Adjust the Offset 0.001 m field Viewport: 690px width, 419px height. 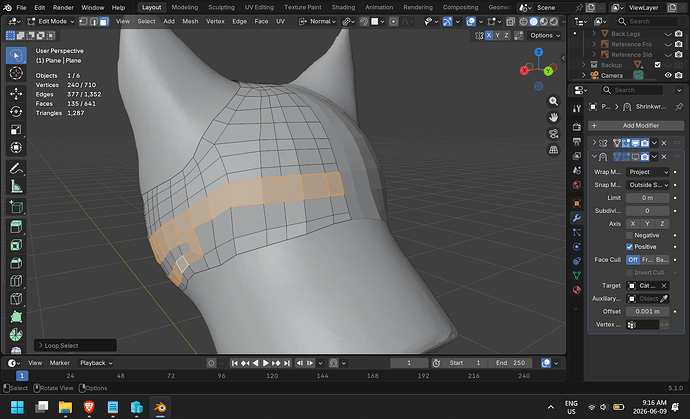tap(648, 312)
